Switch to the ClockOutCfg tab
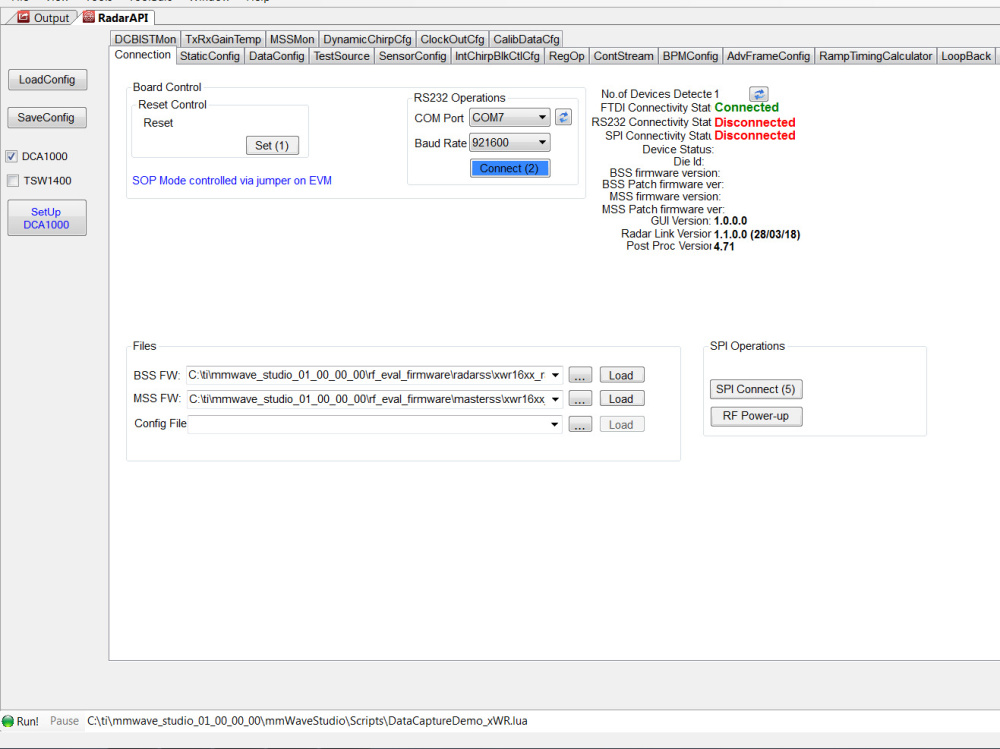The image size is (1000, 749). 452,39
